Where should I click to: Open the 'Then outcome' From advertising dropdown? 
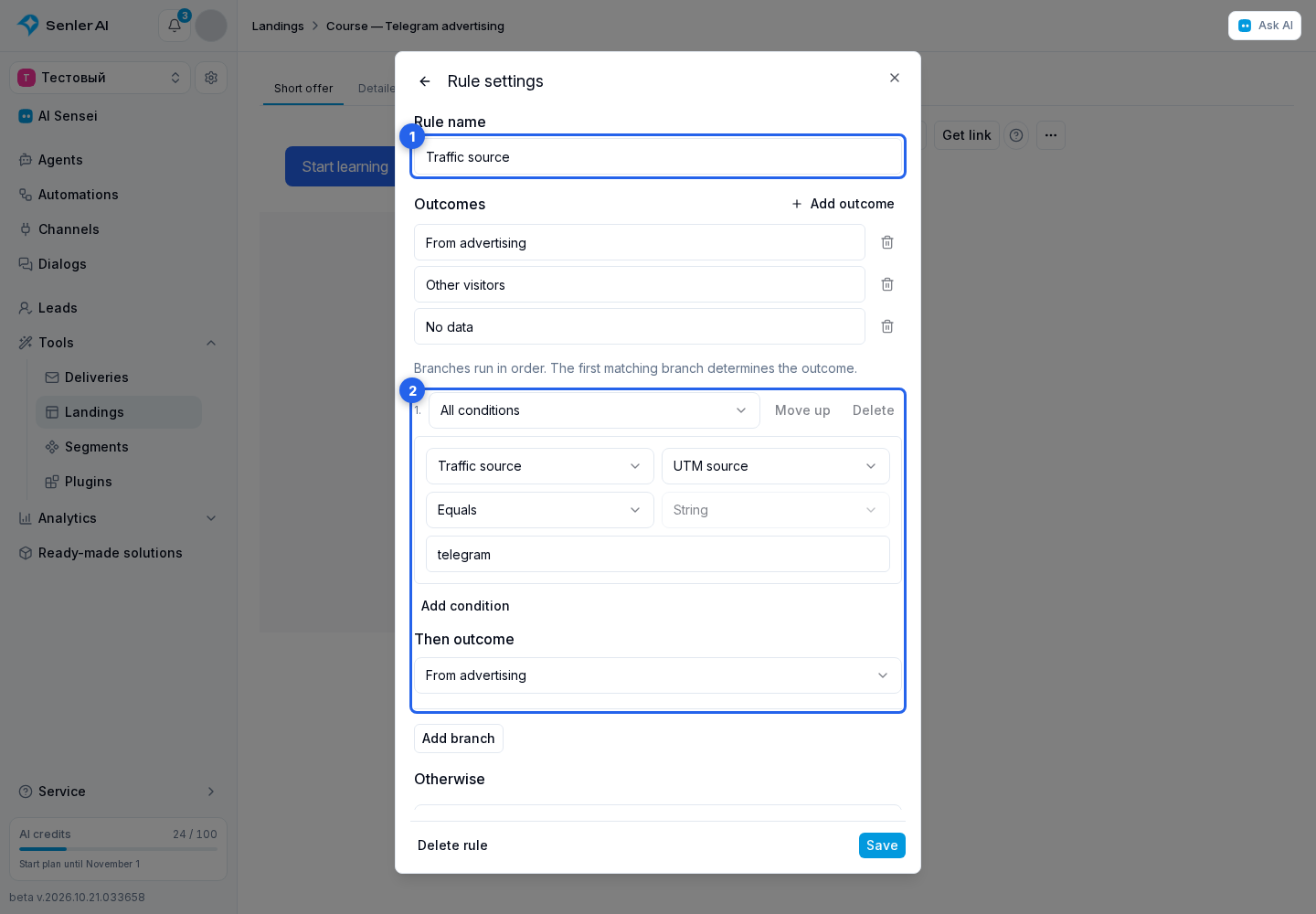click(658, 675)
